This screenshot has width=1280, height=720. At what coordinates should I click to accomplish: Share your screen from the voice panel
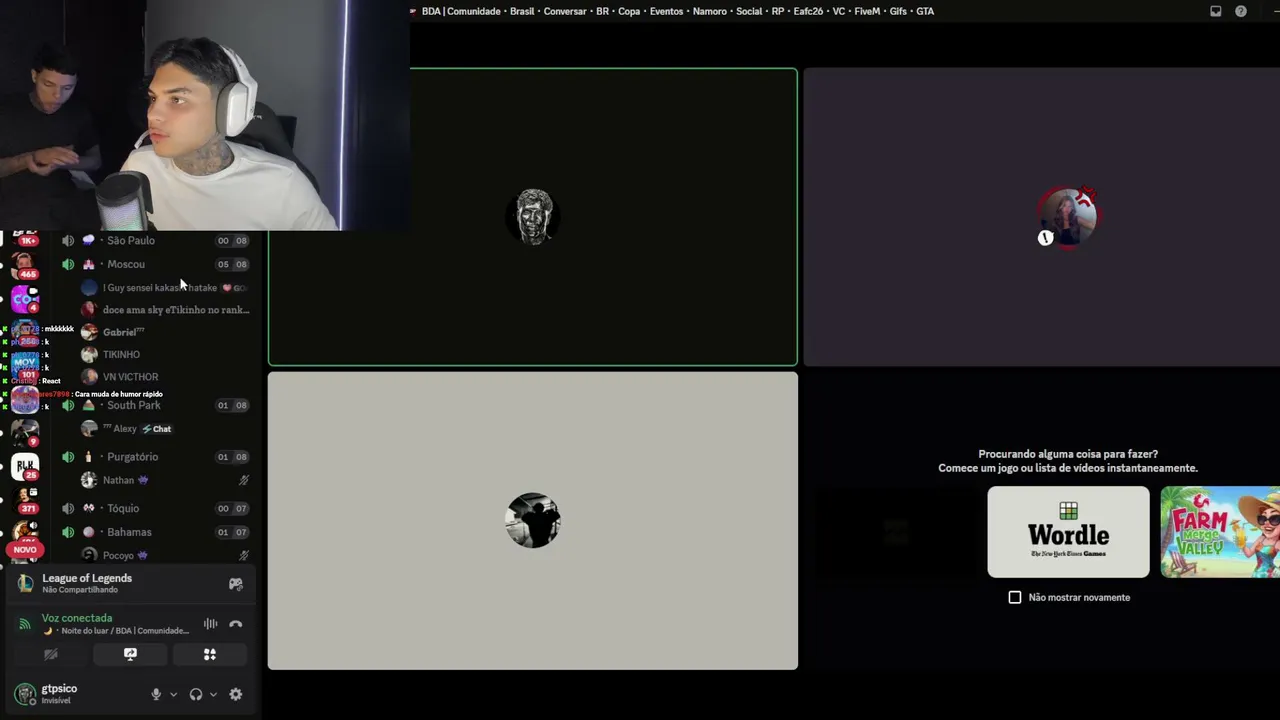point(130,654)
